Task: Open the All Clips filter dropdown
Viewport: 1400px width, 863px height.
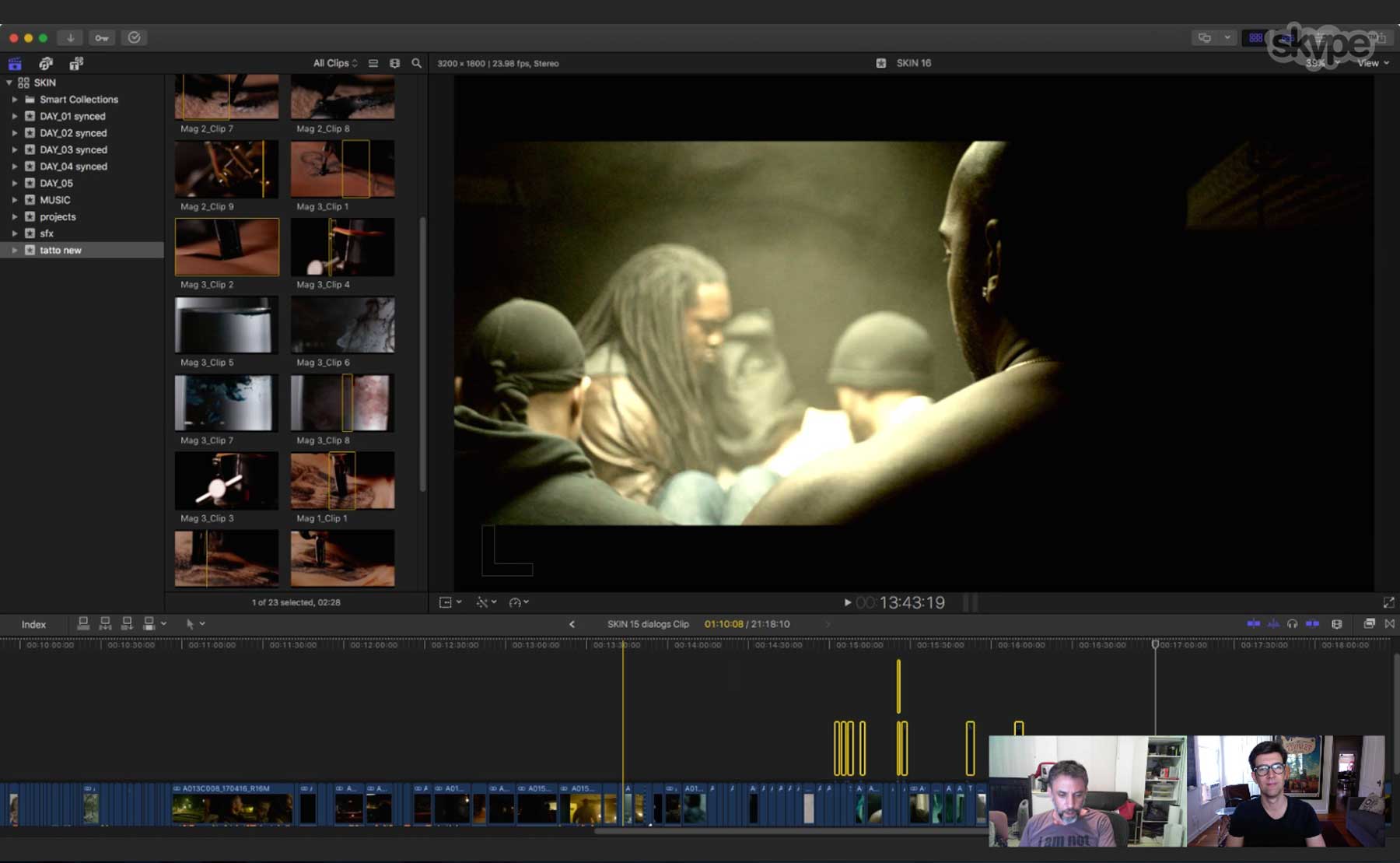Action: [335, 63]
